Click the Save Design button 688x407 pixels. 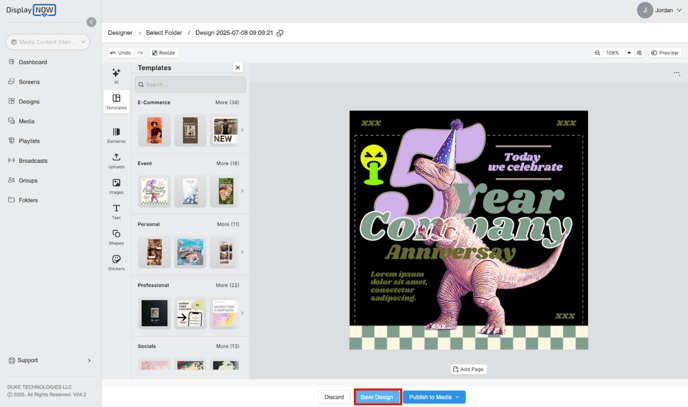pos(377,397)
